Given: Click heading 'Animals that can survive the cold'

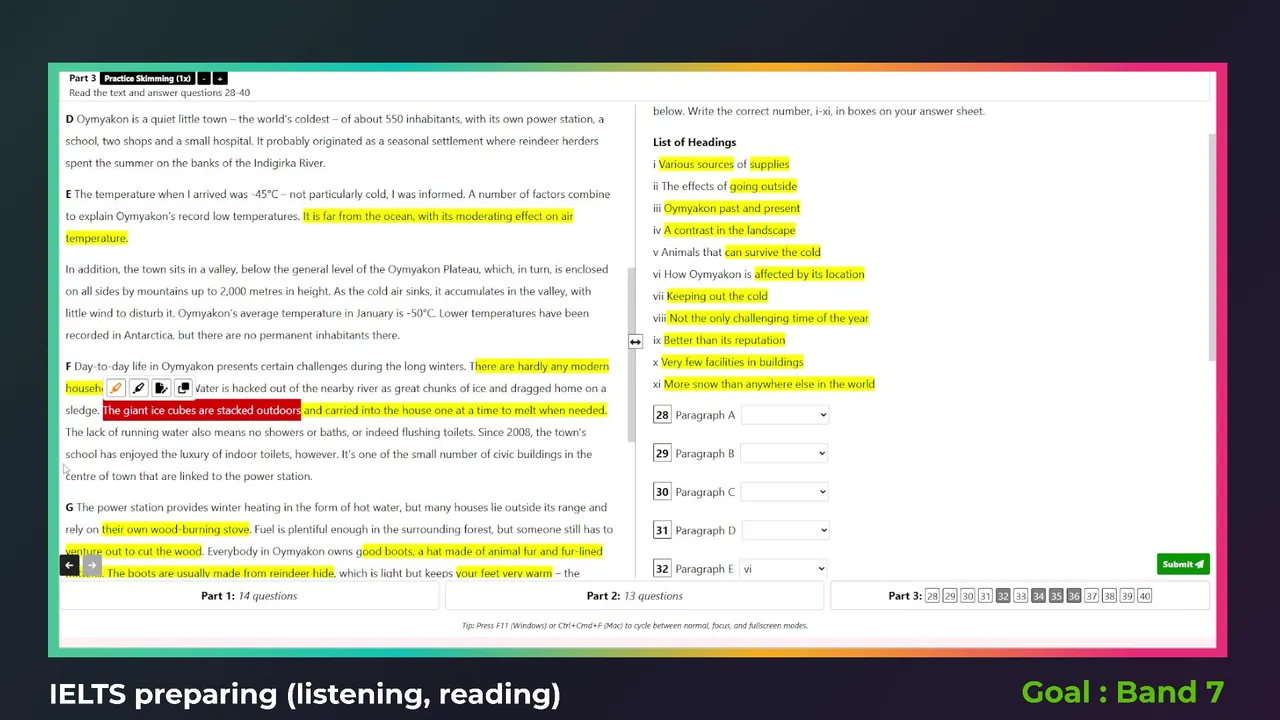Looking at the screenshot, I should (737, 252).
